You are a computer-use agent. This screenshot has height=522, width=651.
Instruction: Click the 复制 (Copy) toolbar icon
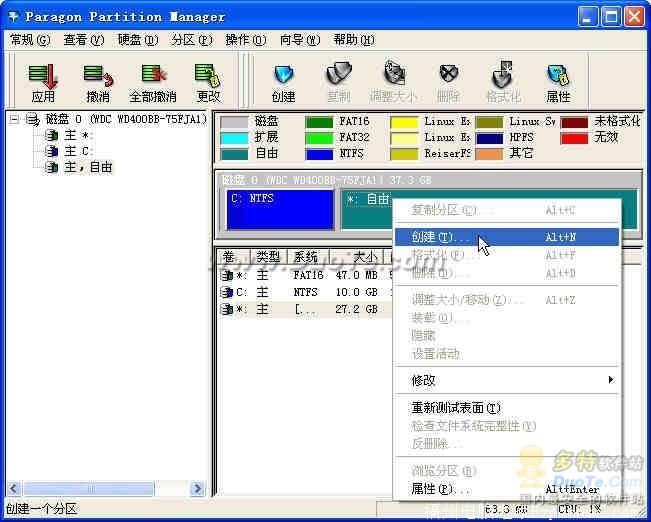[338, 75]
